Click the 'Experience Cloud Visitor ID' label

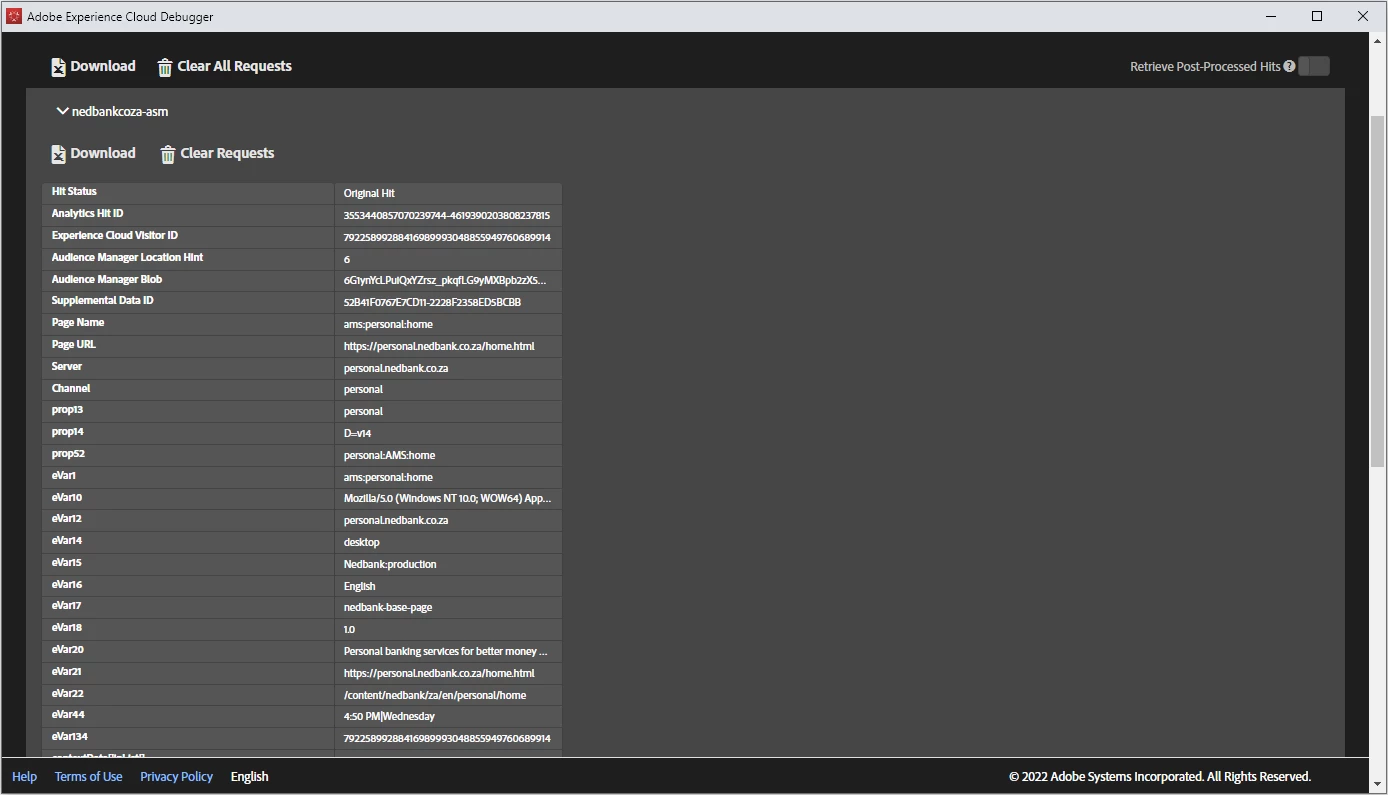click(115, 236)
